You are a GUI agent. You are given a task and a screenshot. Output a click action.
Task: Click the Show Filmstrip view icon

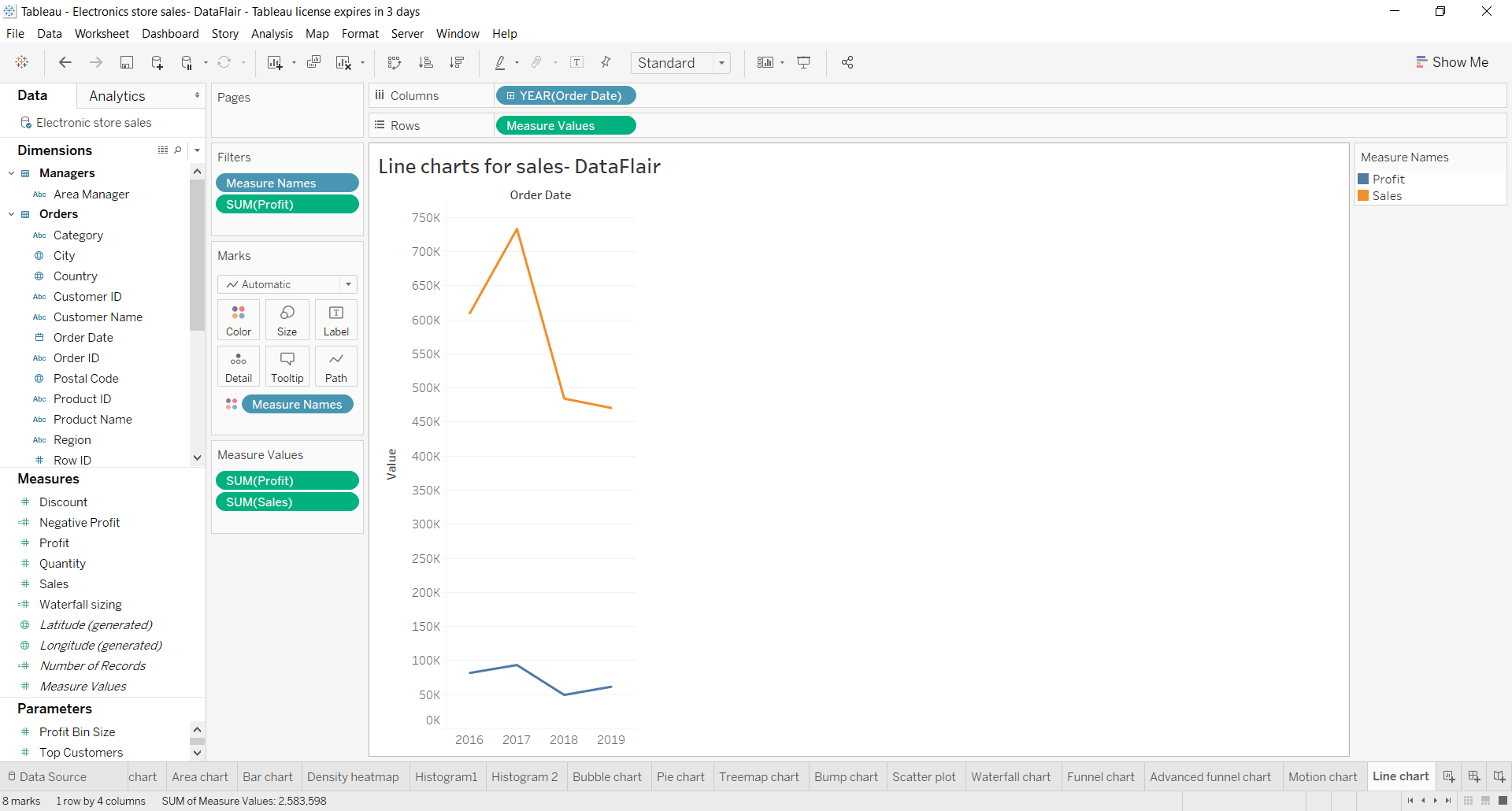1486,801
